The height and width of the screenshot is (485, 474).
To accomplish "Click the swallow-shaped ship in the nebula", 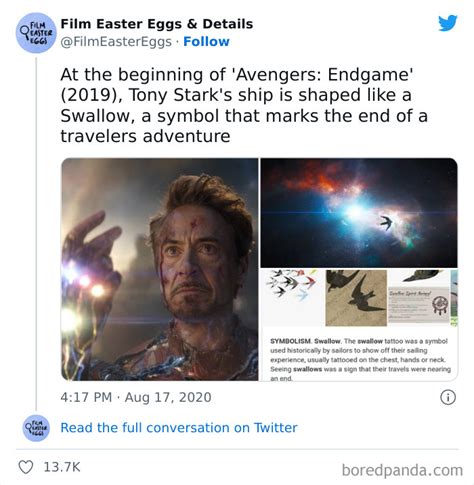I will [387, 223].
